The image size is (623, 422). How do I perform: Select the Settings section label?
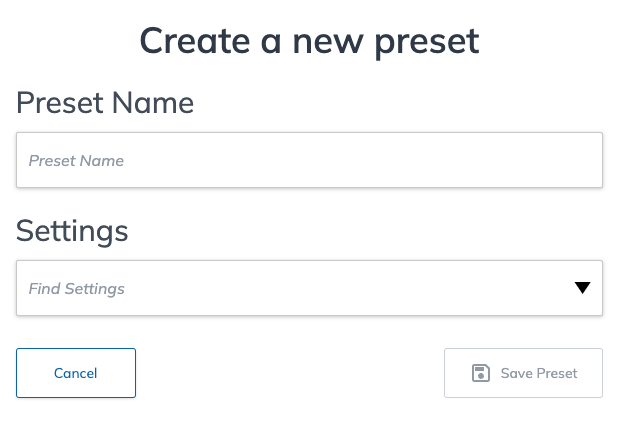pos(72,231)
